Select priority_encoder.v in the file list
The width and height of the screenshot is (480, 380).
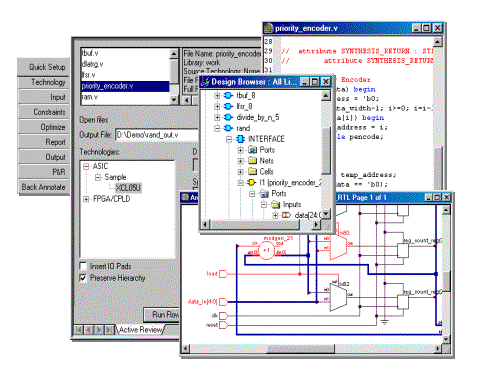click(x=125, y=86)
